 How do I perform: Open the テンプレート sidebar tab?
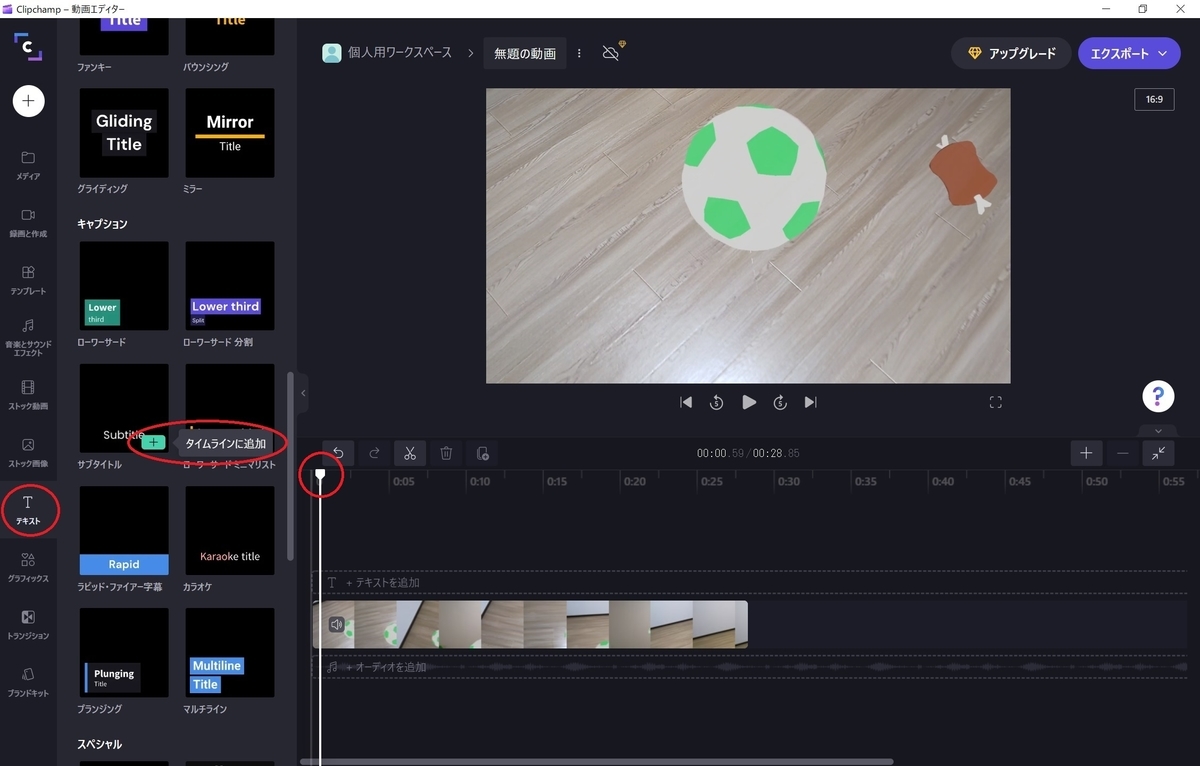[28, 280]
